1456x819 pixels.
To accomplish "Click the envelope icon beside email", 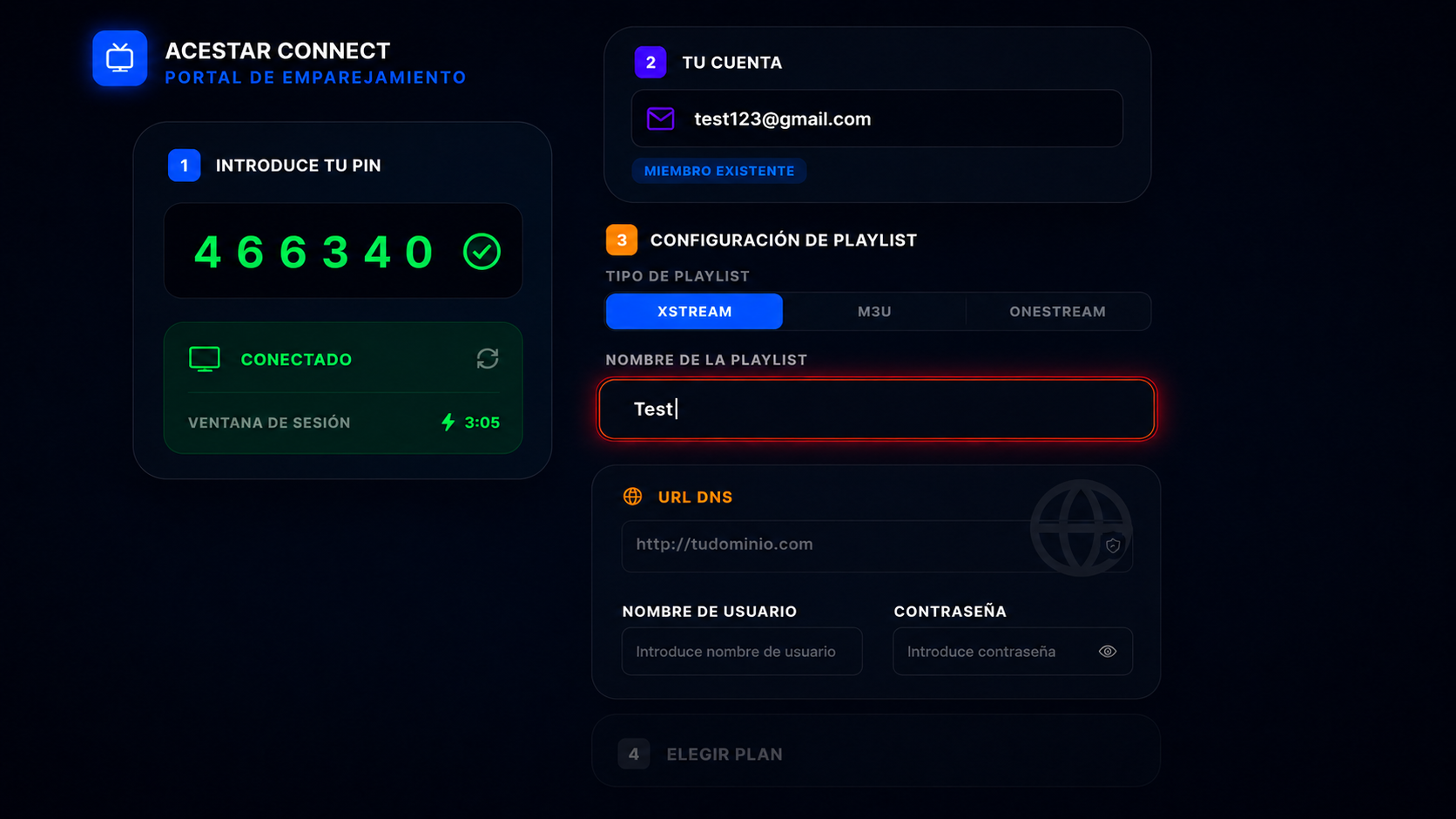I will [660, 118].
